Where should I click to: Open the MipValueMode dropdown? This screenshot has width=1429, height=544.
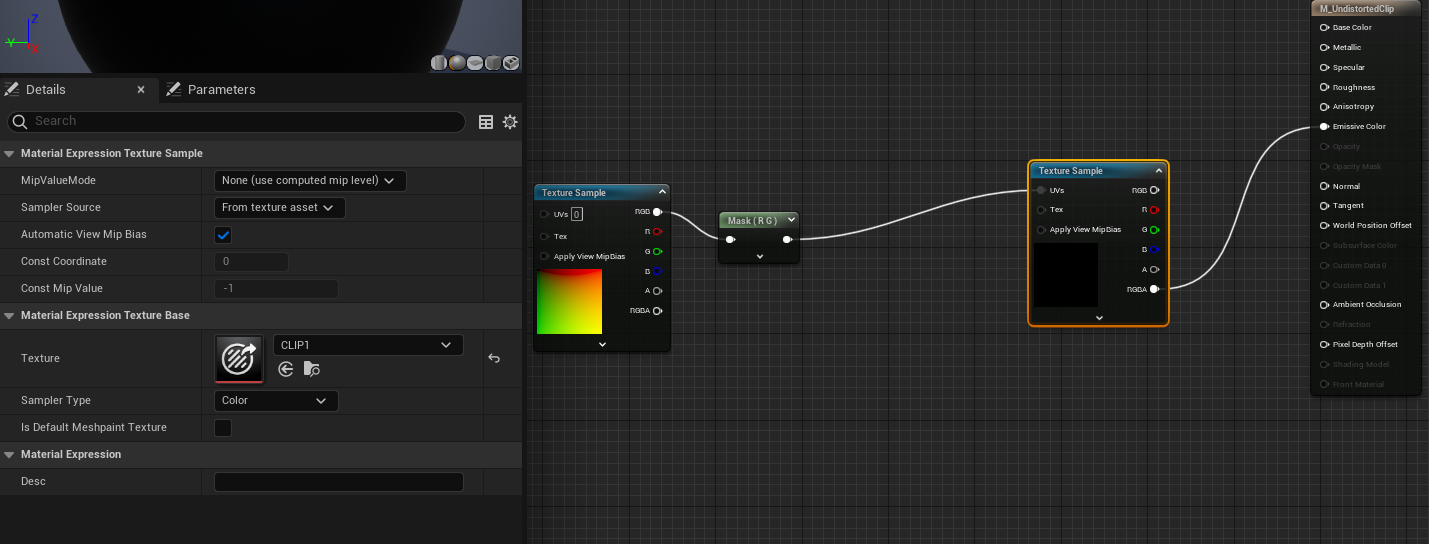[310, 181]
